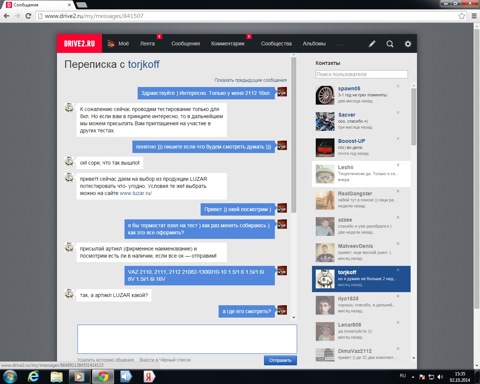
Task: Go to the Сообщества section
Action: coord(276,44)
